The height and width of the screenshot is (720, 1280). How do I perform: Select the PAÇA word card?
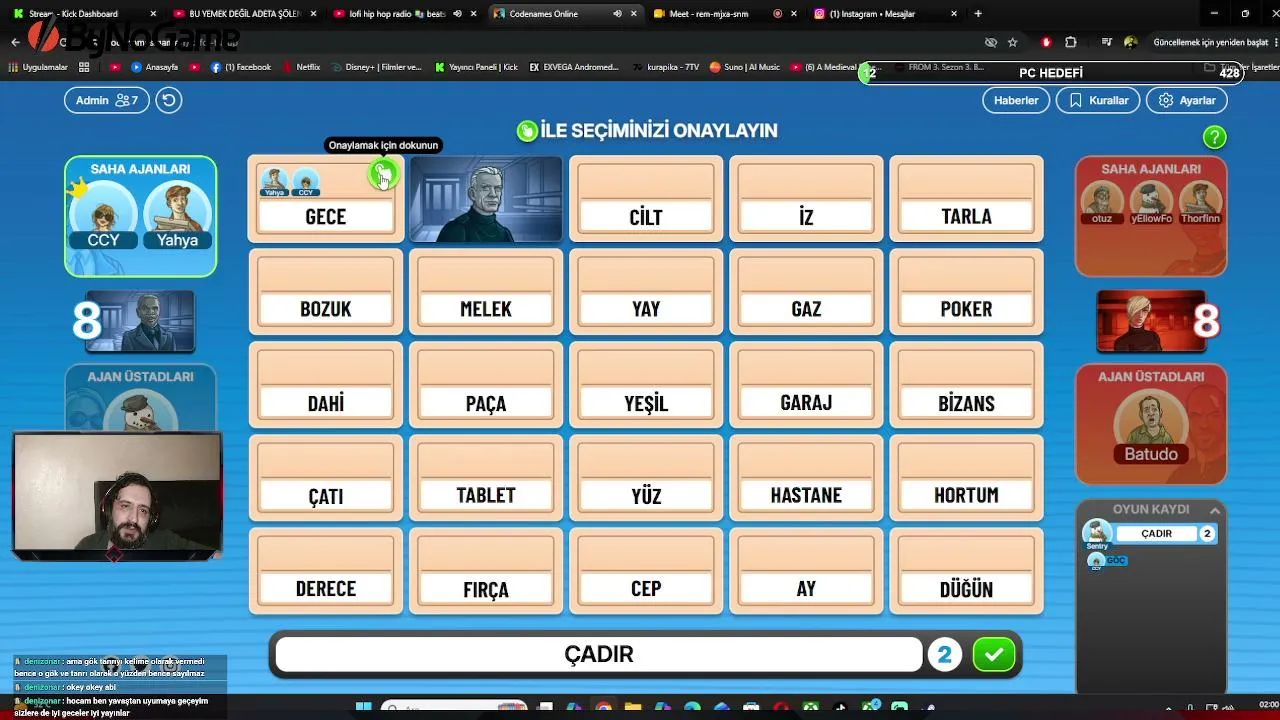pos(486,385)
